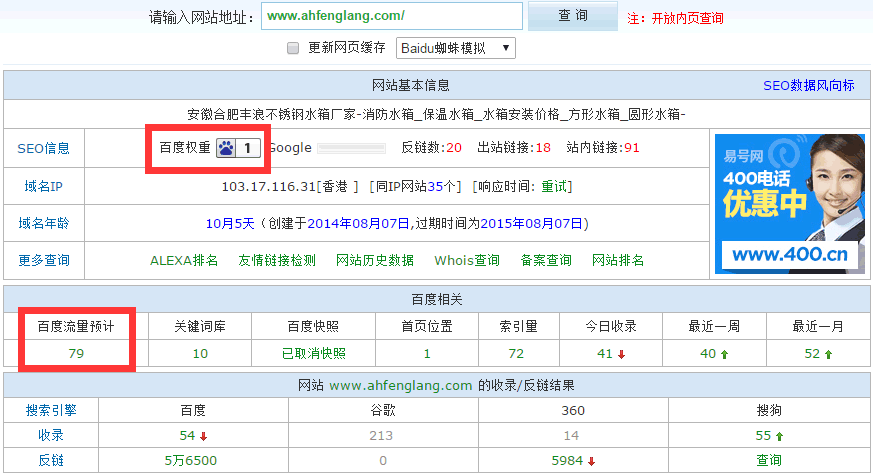Click the 搜狗 收录 value 55
The width and height of the screenshot is (873, 476).
click(x=763, y=435)
